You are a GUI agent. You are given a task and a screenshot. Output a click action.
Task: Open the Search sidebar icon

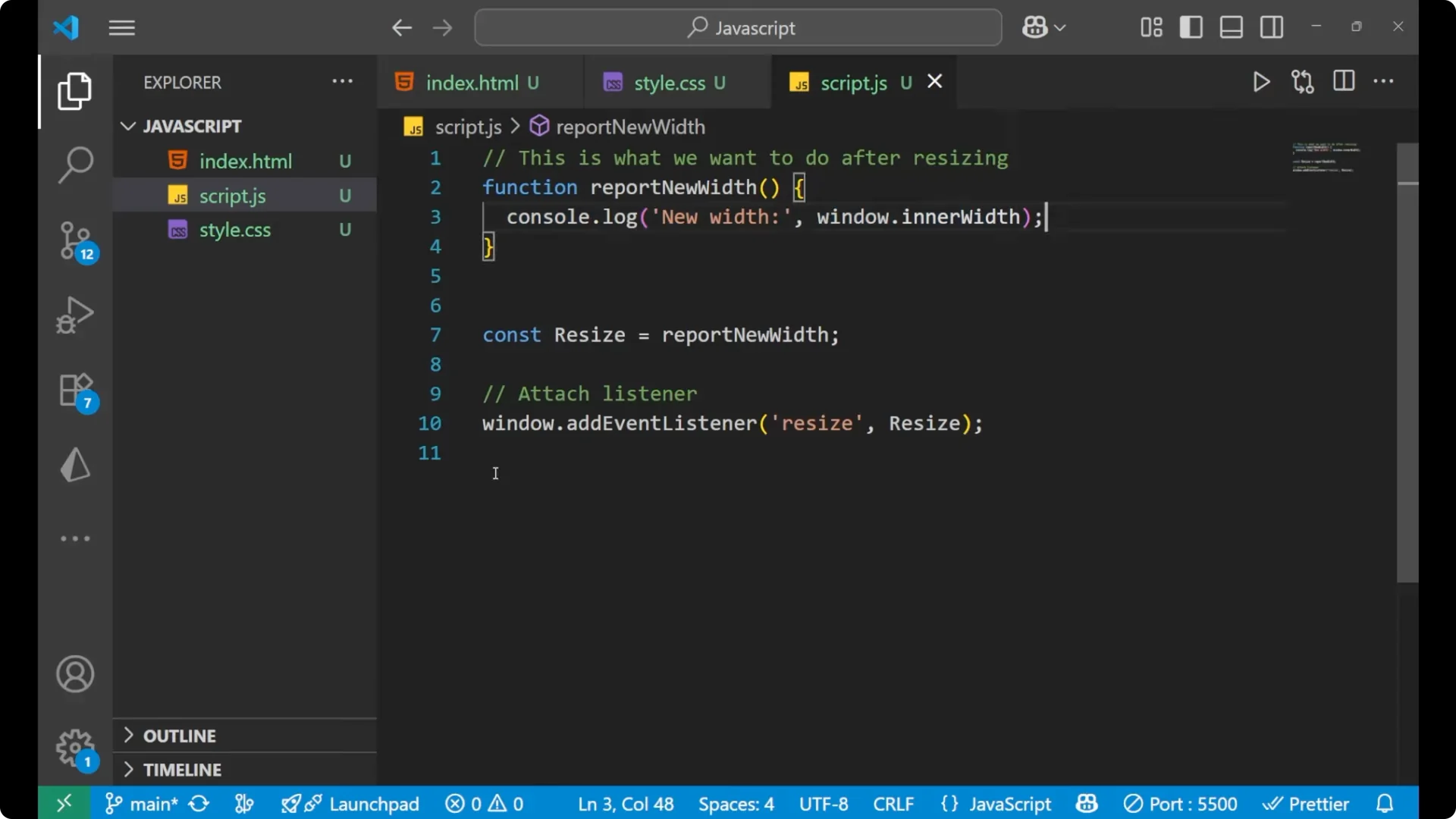pos(74,164)
